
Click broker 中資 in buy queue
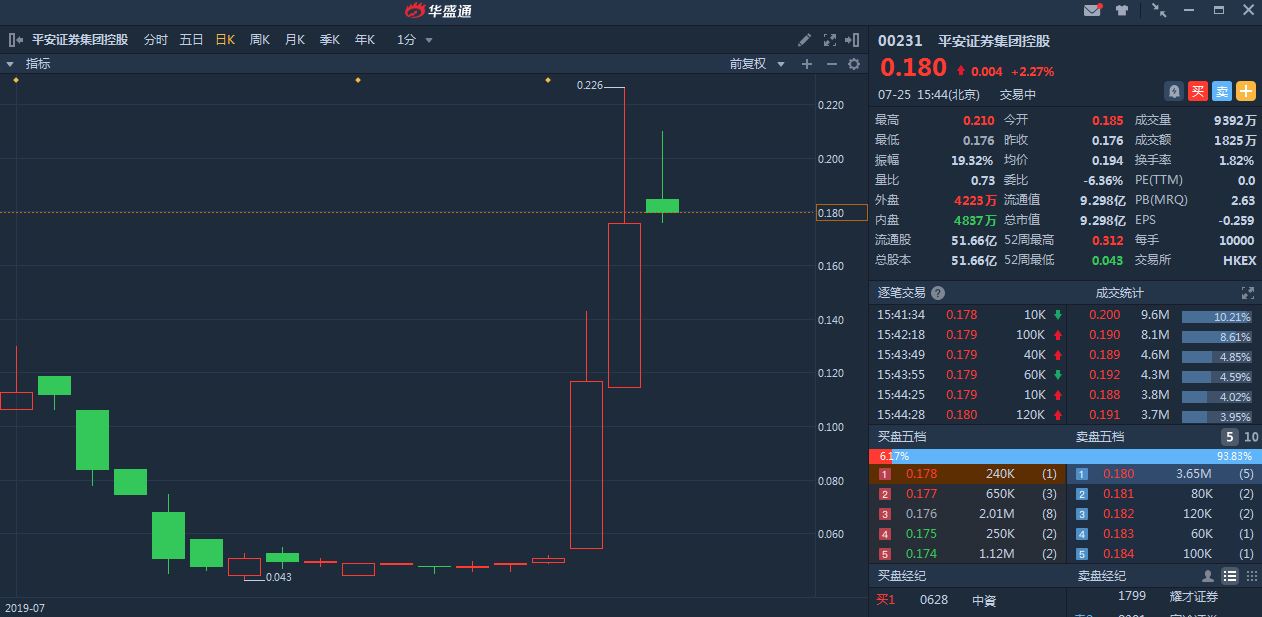click(x=984, y=601)
